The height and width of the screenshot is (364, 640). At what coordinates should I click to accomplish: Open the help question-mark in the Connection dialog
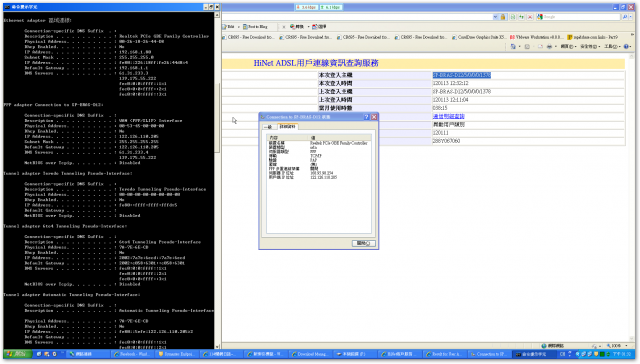[367, 117]
